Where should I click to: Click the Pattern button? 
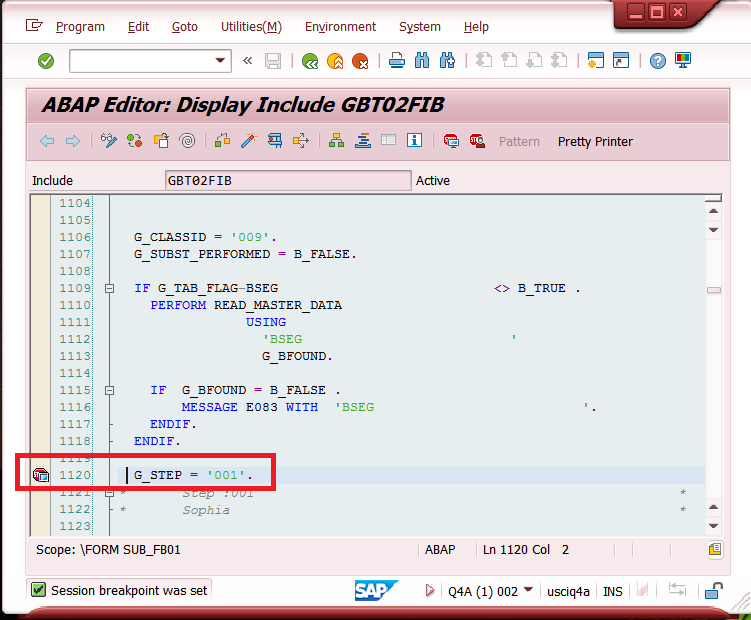[x=519, y=142]
